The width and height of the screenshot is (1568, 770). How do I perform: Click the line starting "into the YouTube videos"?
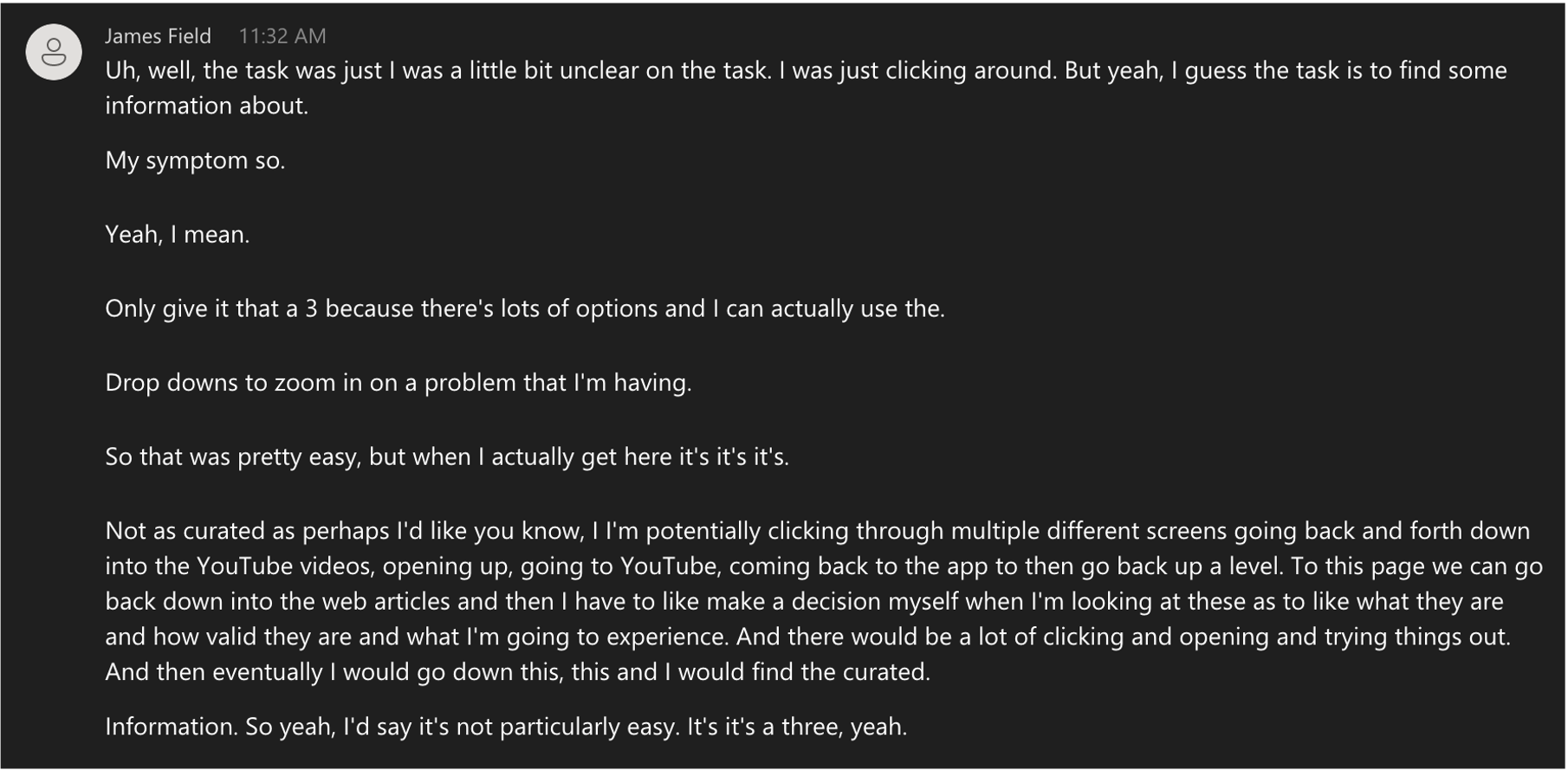[823, 566]
